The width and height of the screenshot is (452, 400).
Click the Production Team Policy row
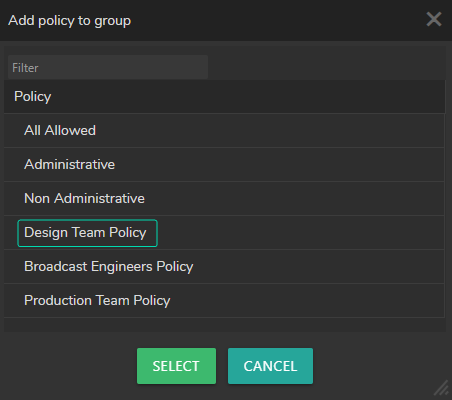coord(224,301)
